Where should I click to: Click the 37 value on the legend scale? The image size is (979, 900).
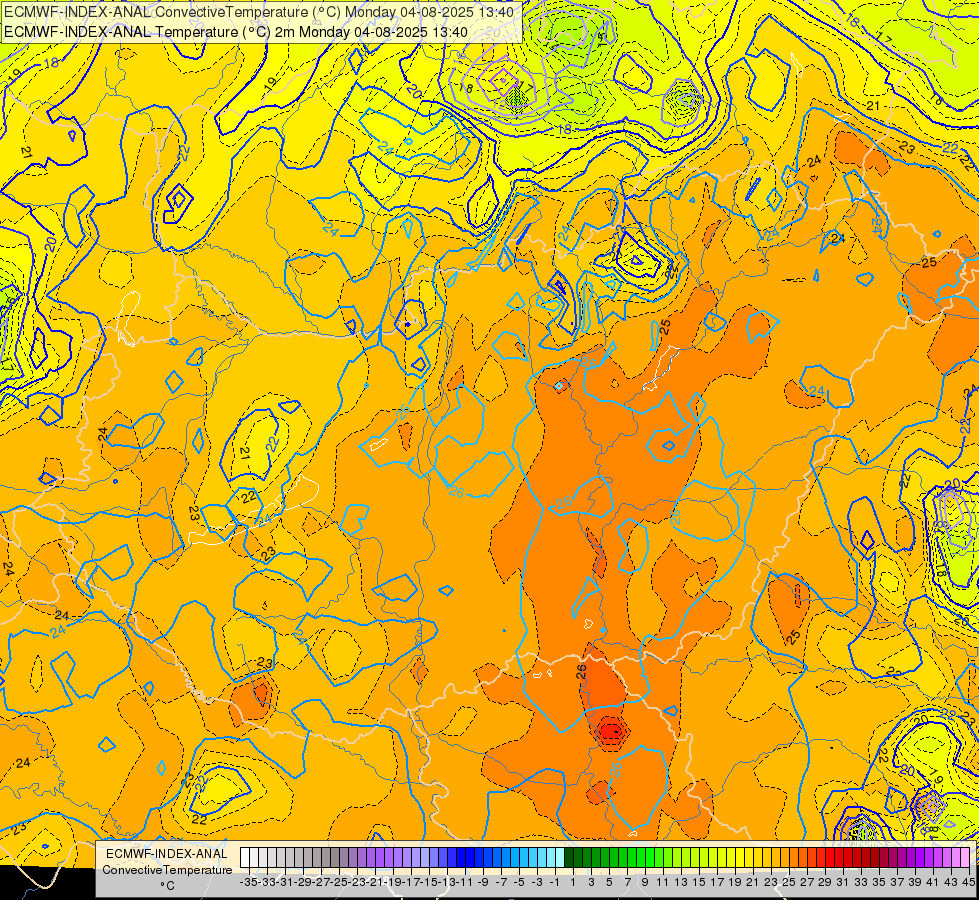pos(897,882)
